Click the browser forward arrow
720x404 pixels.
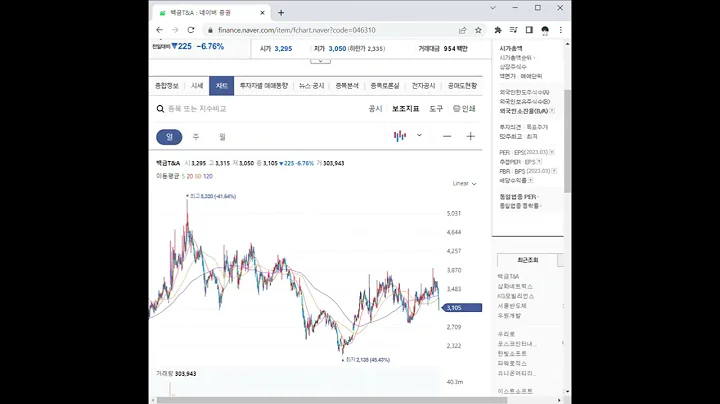175,30
